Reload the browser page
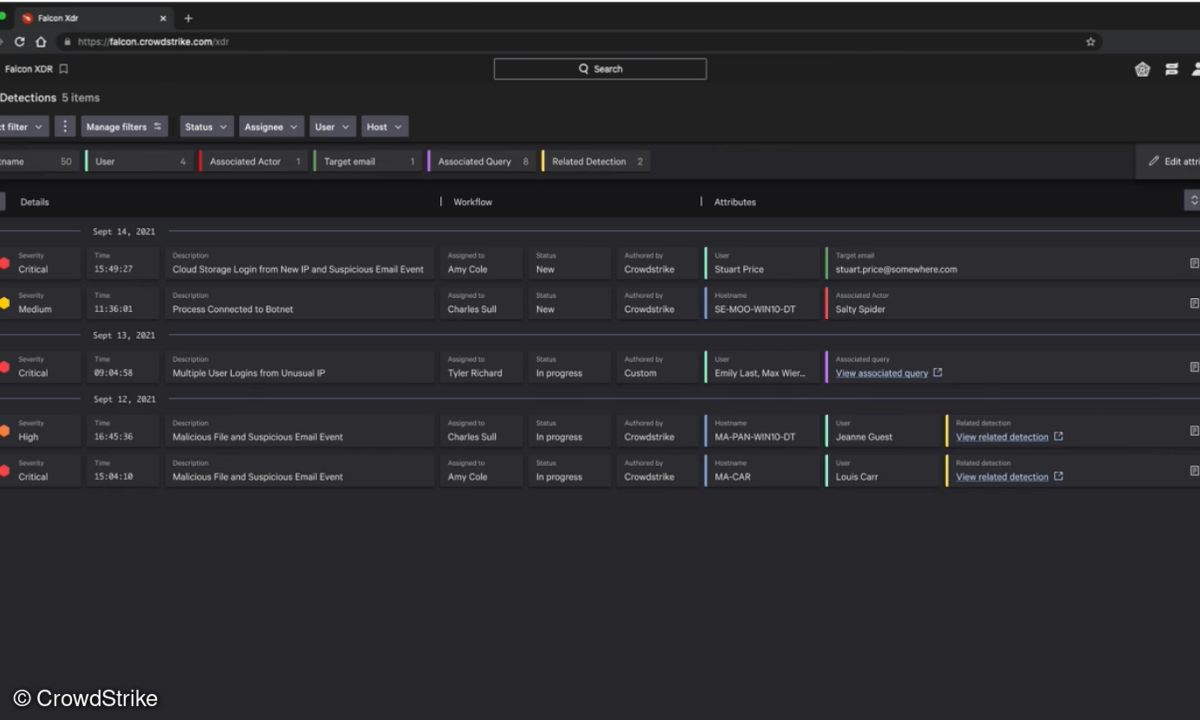 [x=20, y=42]
